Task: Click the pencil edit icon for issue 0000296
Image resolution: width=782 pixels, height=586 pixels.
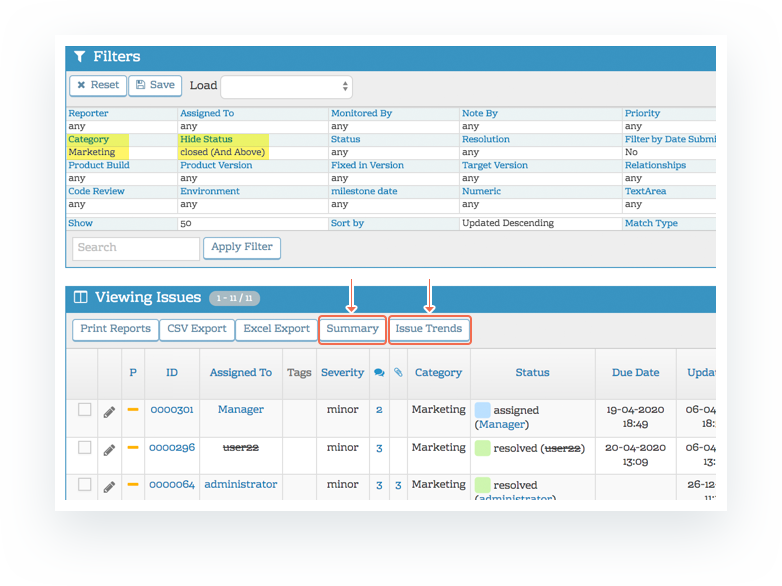Action: (109, 450)
